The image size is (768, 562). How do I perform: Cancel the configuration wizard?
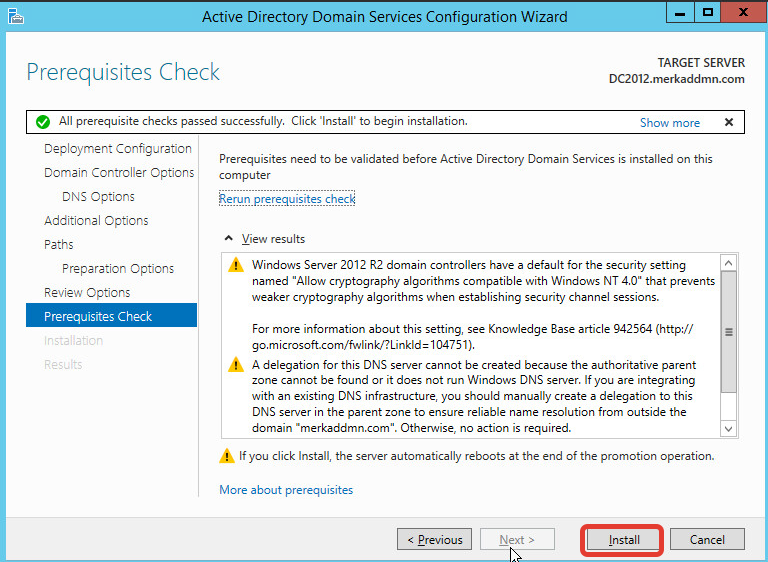707,539
